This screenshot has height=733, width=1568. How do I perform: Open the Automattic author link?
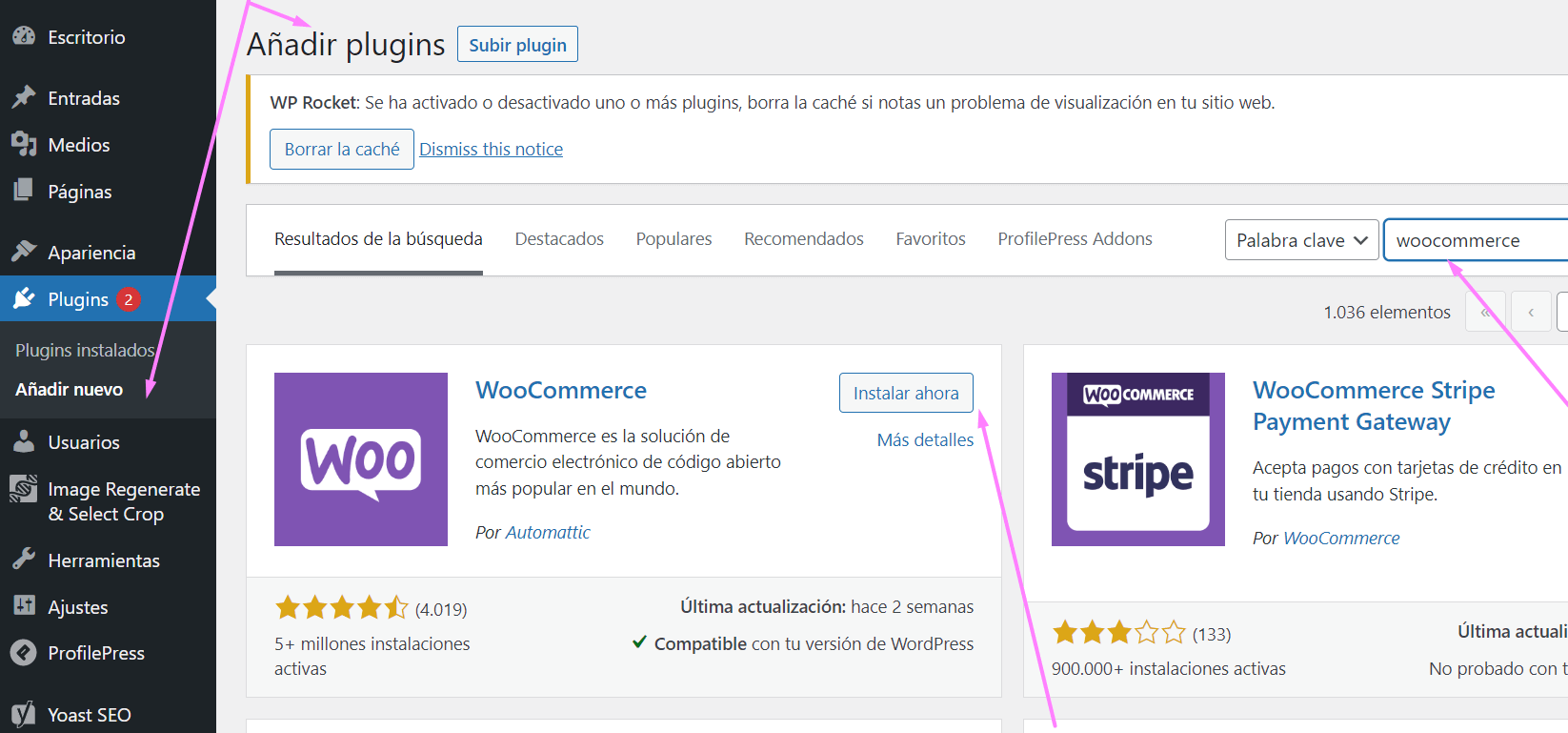click(x=548, y=533)
